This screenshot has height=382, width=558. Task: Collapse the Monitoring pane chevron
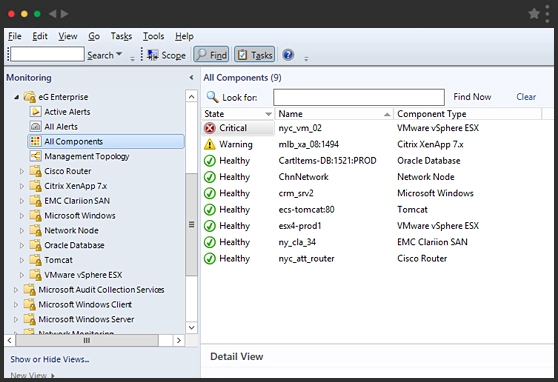[191, 77]
